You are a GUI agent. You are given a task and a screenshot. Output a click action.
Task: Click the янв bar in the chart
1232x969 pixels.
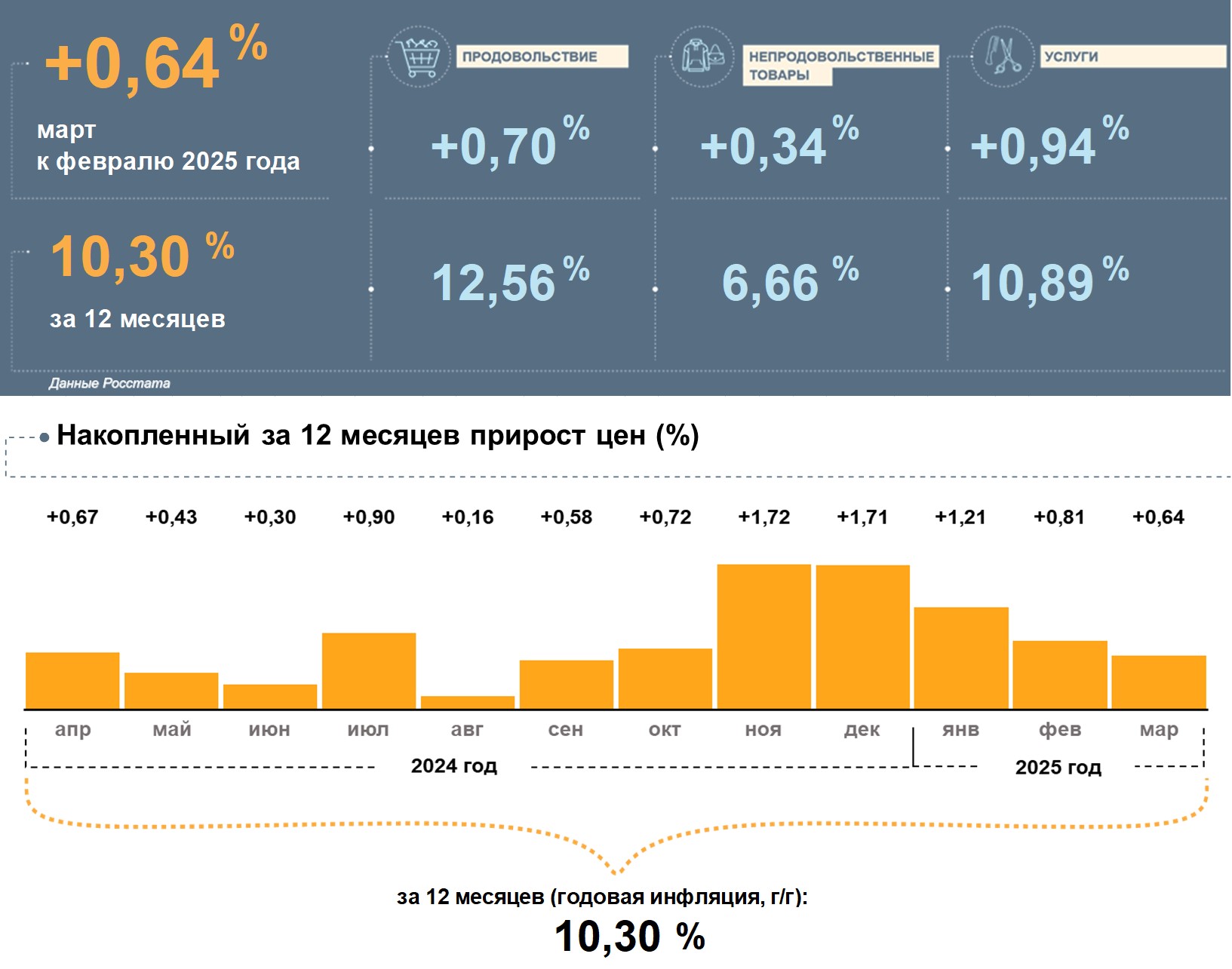[x=961, y=658]
